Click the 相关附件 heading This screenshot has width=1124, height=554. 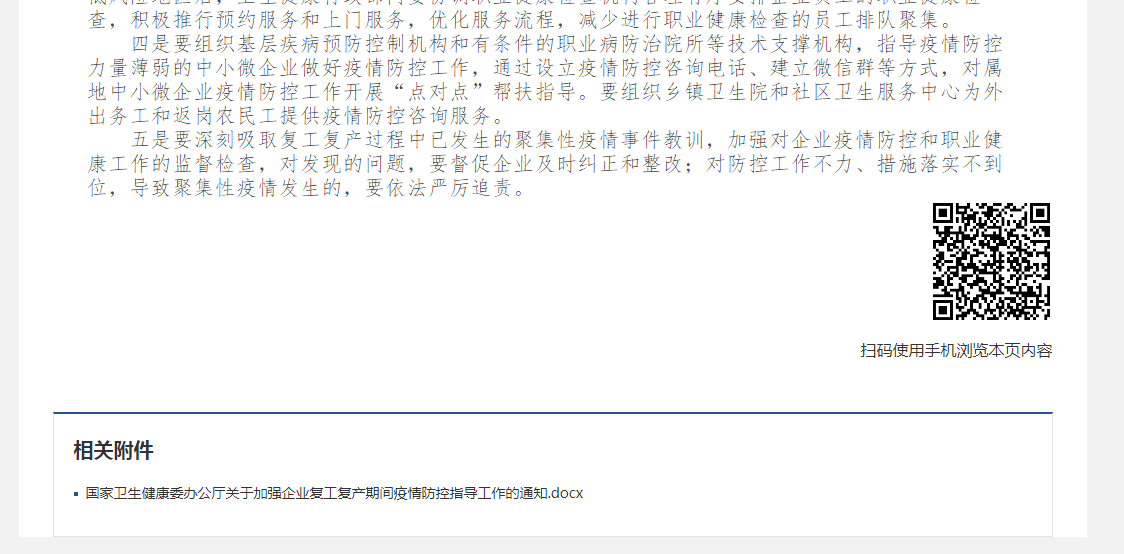(x=113, y=451)
